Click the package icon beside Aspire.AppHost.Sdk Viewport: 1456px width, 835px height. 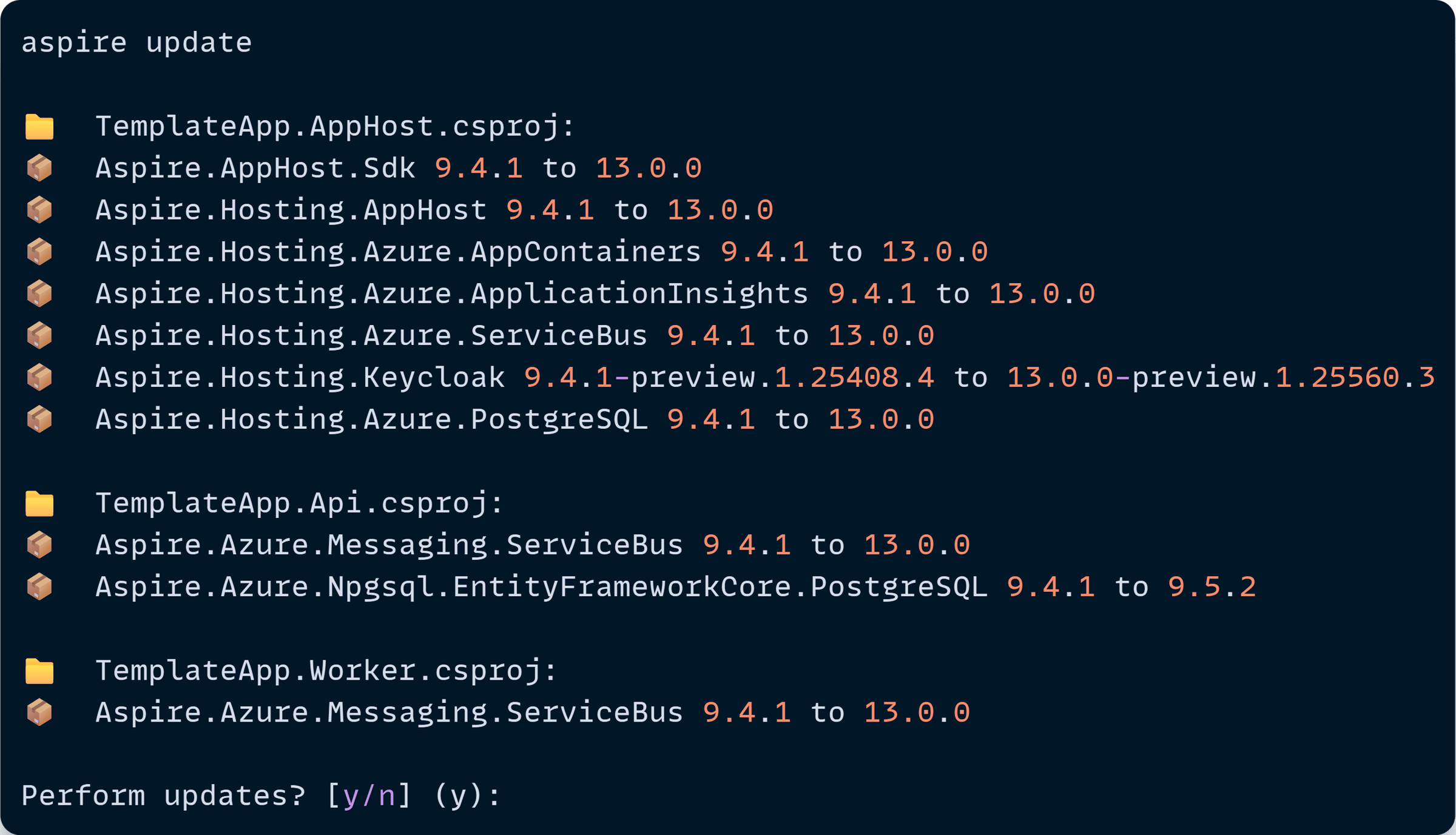point(39,168)
